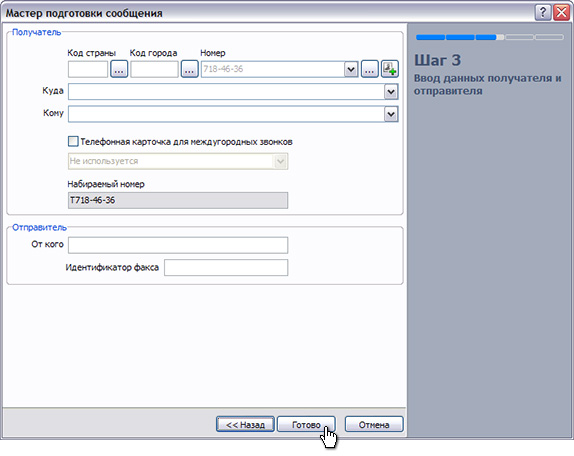This screenshot has width=574, height=456.
Task: Go back with the Назад button
Action: pyautogui.click(x=245, y=425)
